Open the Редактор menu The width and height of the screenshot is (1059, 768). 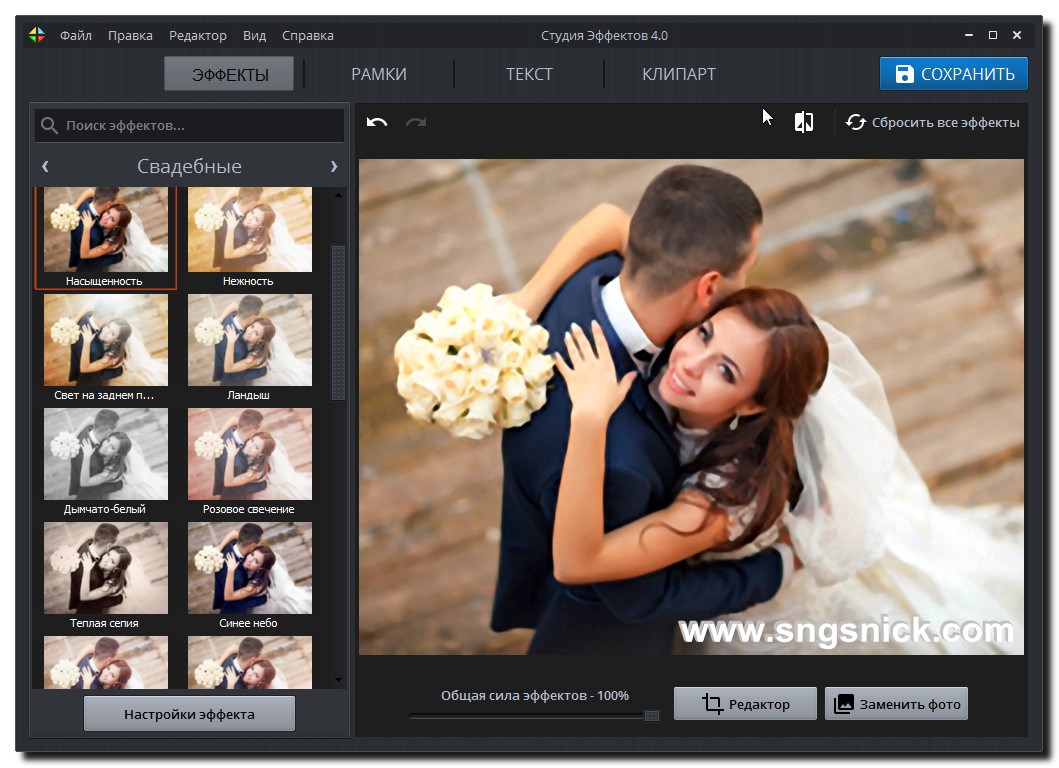(198, 35)
